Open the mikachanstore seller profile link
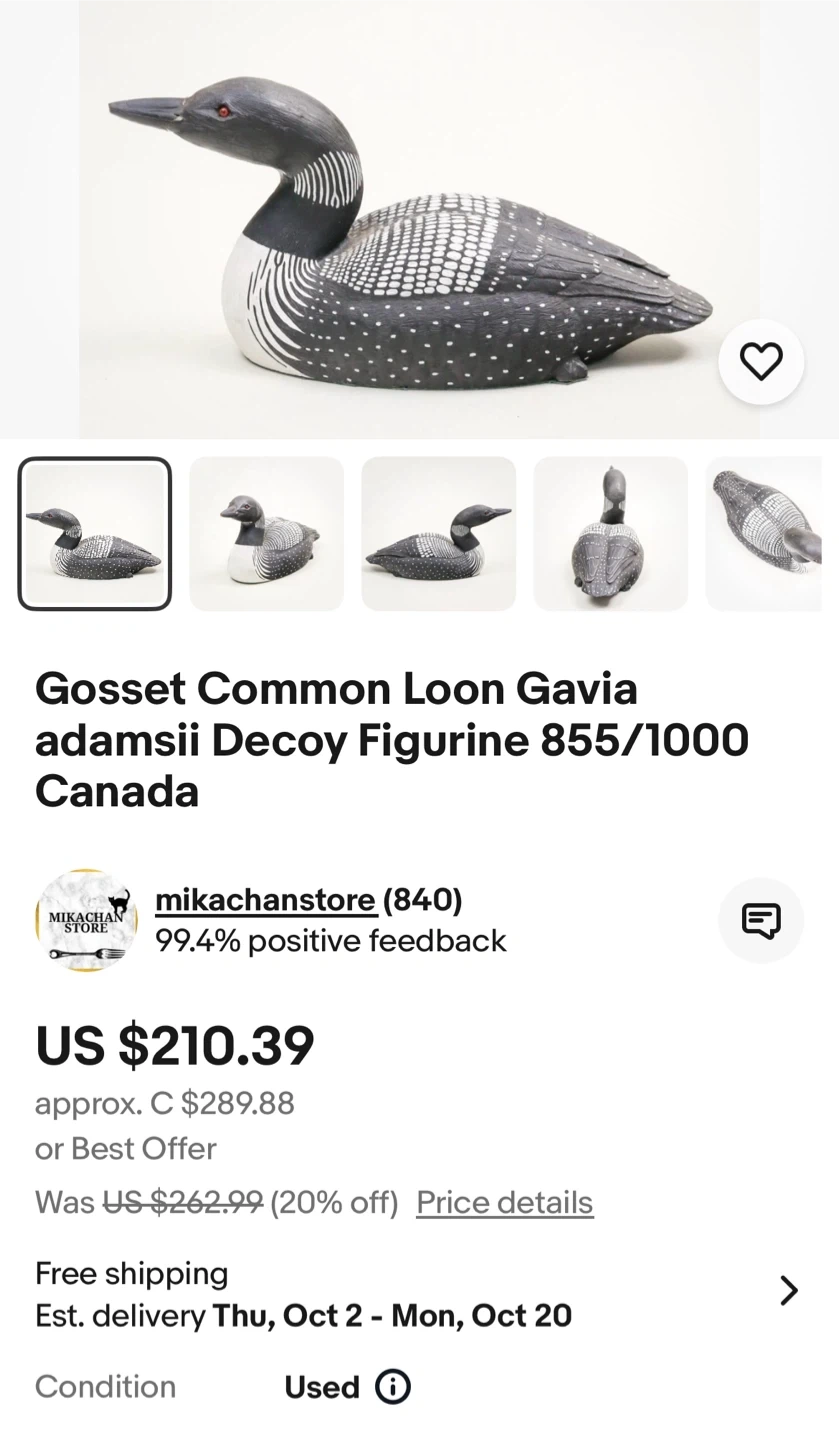The image size is (839, 1440). pos(265,900)
